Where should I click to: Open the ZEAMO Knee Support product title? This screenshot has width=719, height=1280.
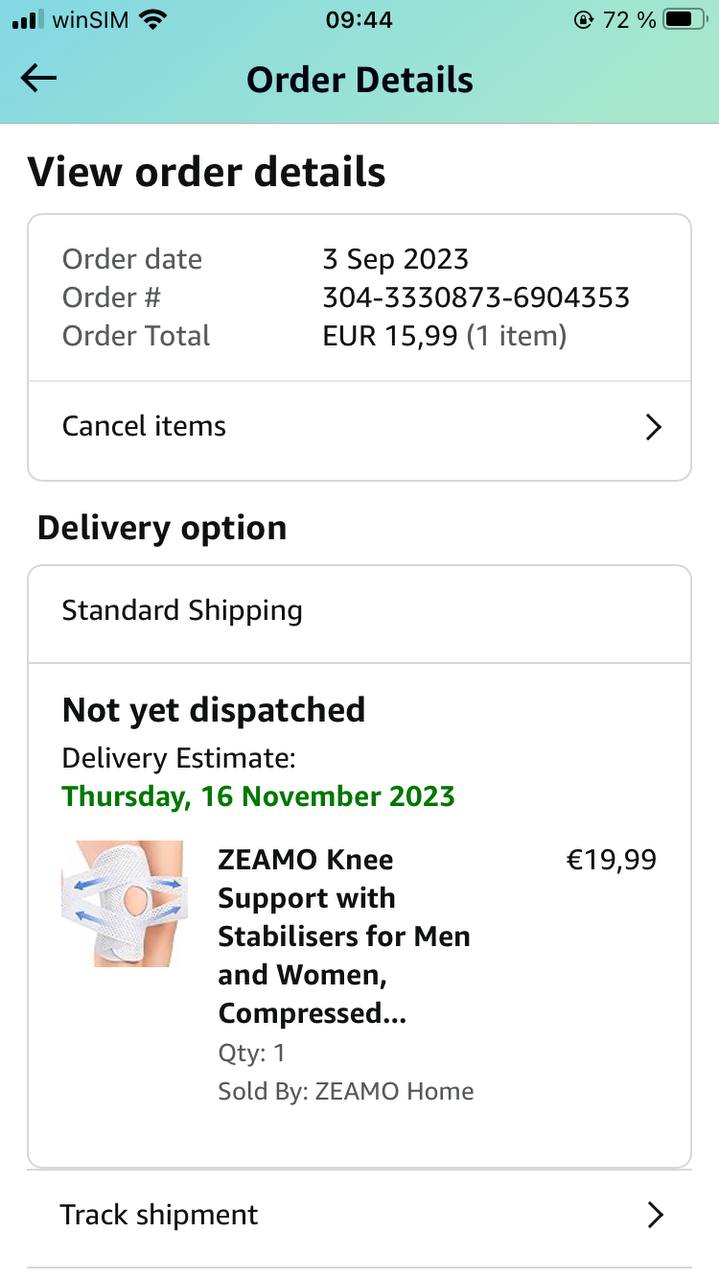point(343,936)
